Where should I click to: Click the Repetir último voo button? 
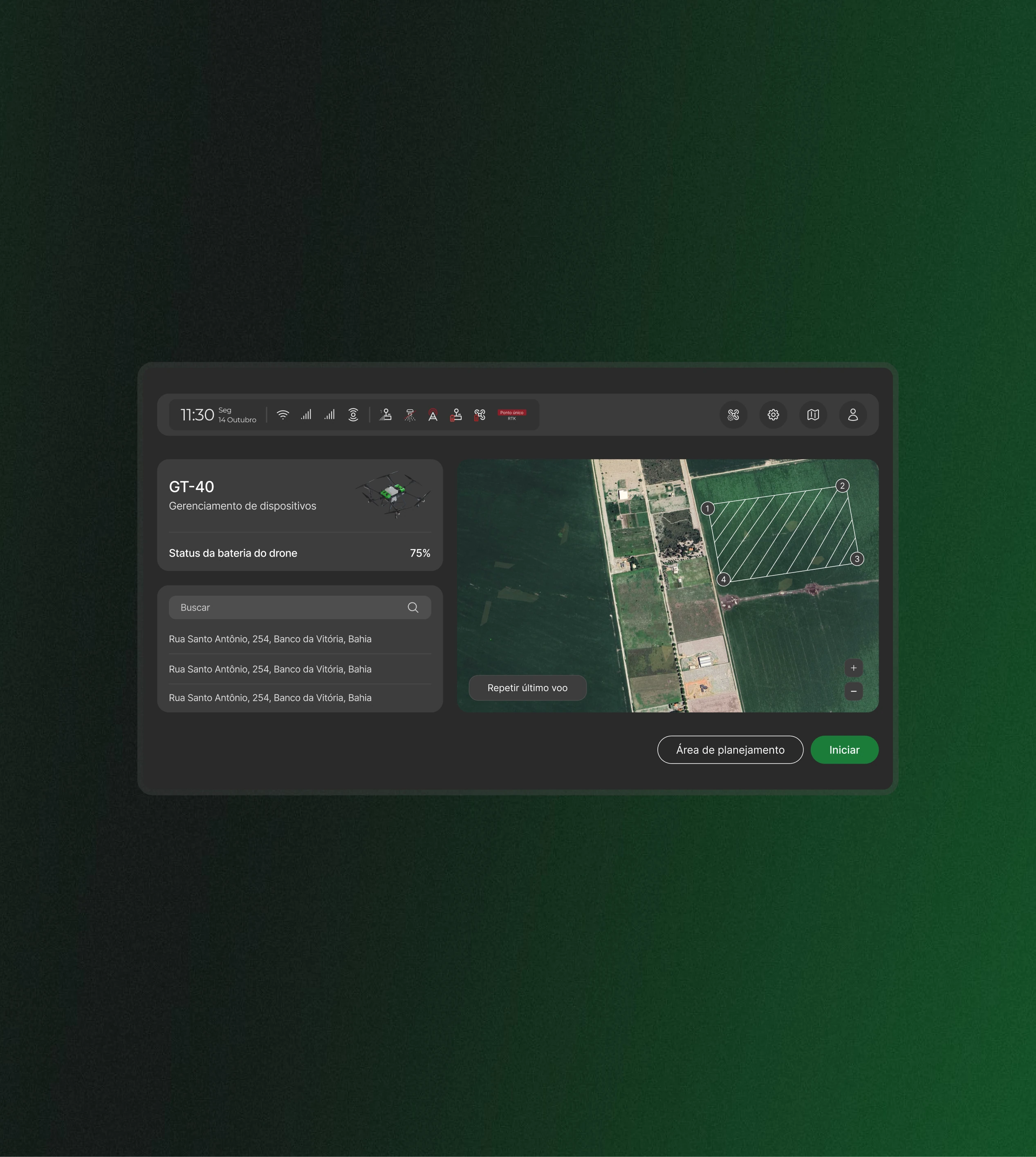click(528, 688)
